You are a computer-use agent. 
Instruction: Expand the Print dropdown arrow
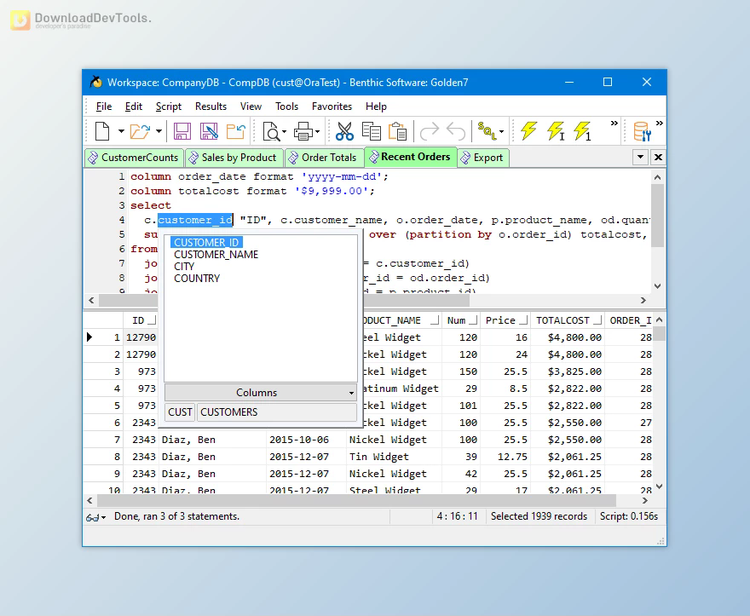[317, 132]
